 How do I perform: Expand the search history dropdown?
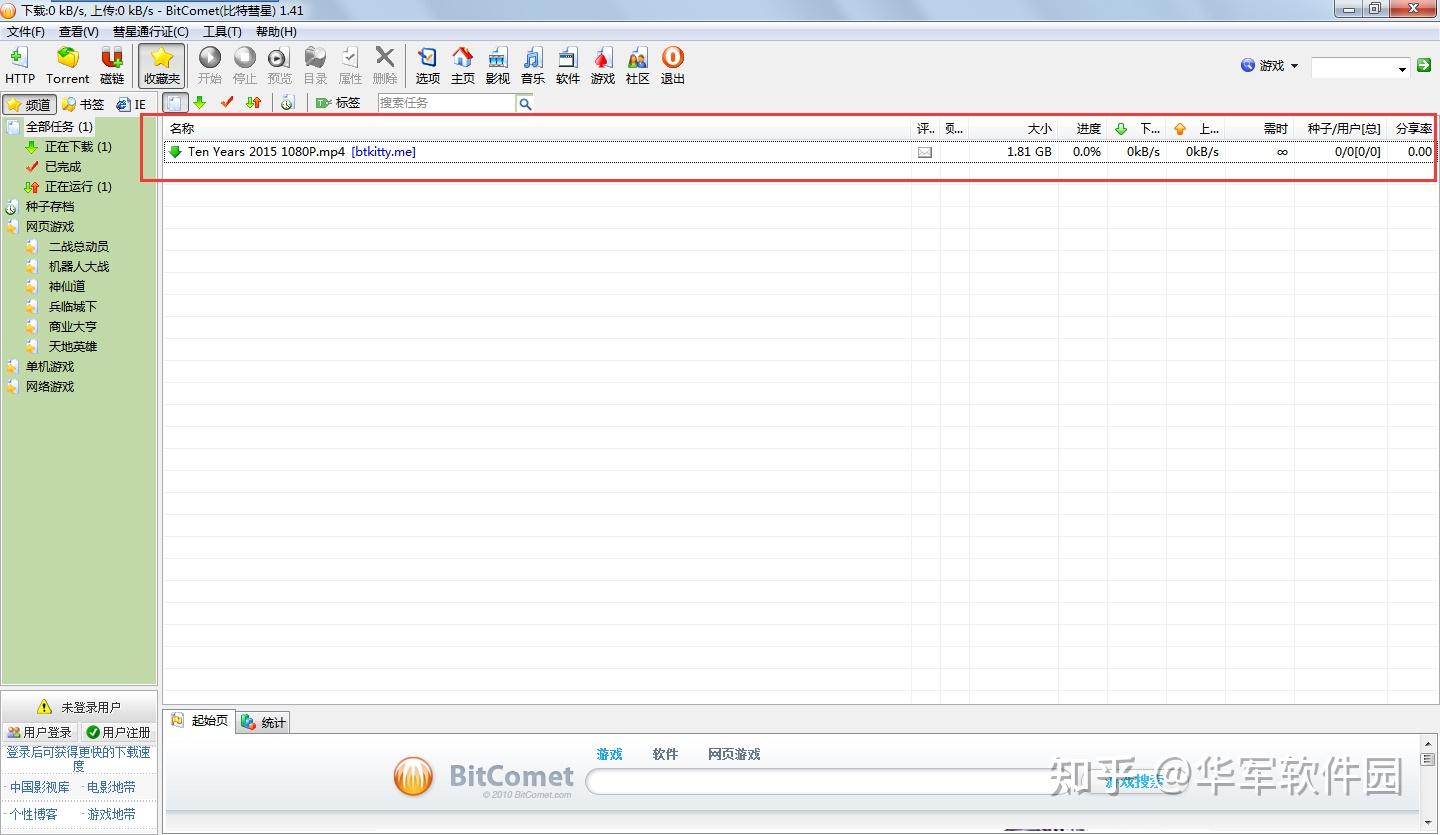1404,67
